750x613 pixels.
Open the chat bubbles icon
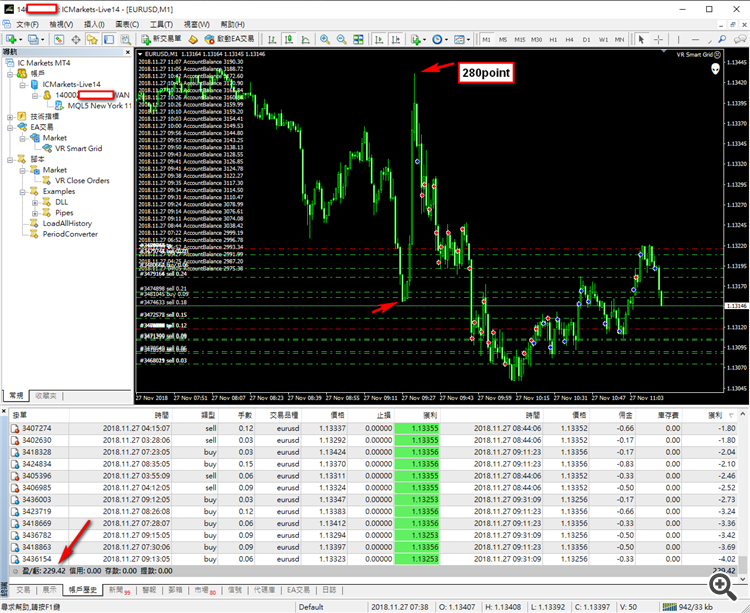point(740,39)
